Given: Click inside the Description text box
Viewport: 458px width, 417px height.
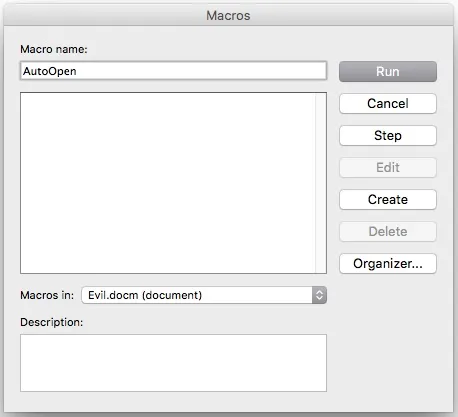Looking at the screenshot, I should 173,363.
